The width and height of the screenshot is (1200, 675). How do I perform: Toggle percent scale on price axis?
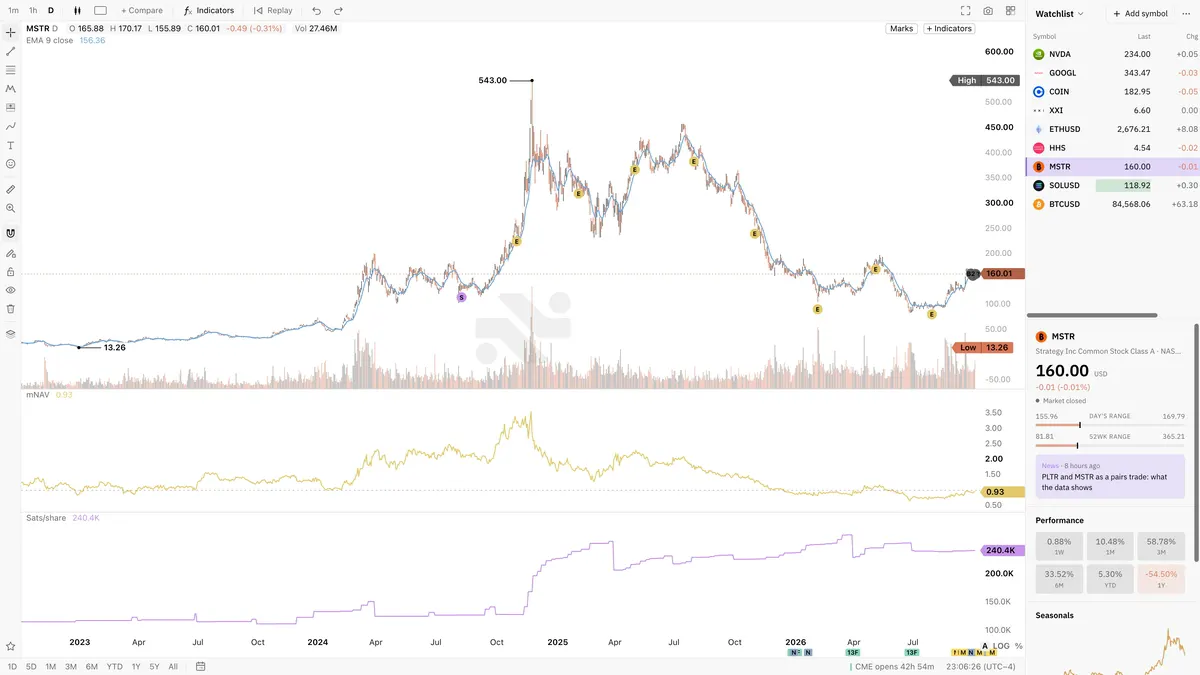coord(1019,646)
